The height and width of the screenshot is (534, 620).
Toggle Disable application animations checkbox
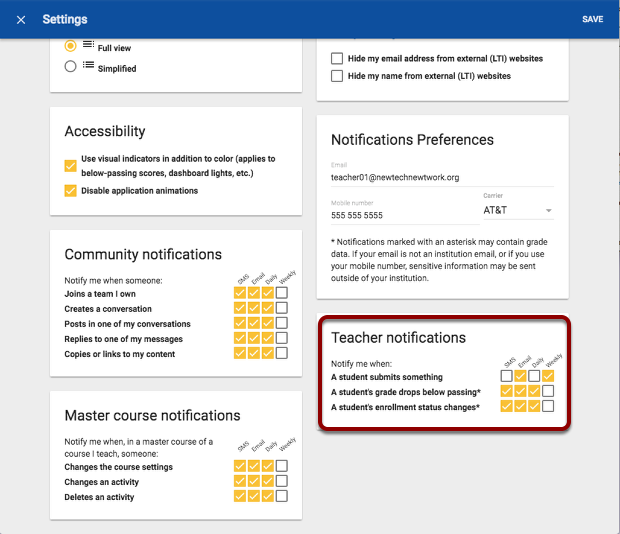(x=70, y=191)
